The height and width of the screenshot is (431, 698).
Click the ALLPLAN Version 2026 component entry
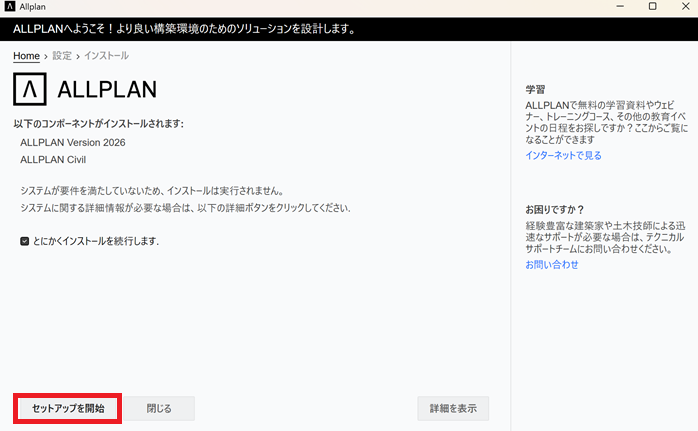point(73,142)
